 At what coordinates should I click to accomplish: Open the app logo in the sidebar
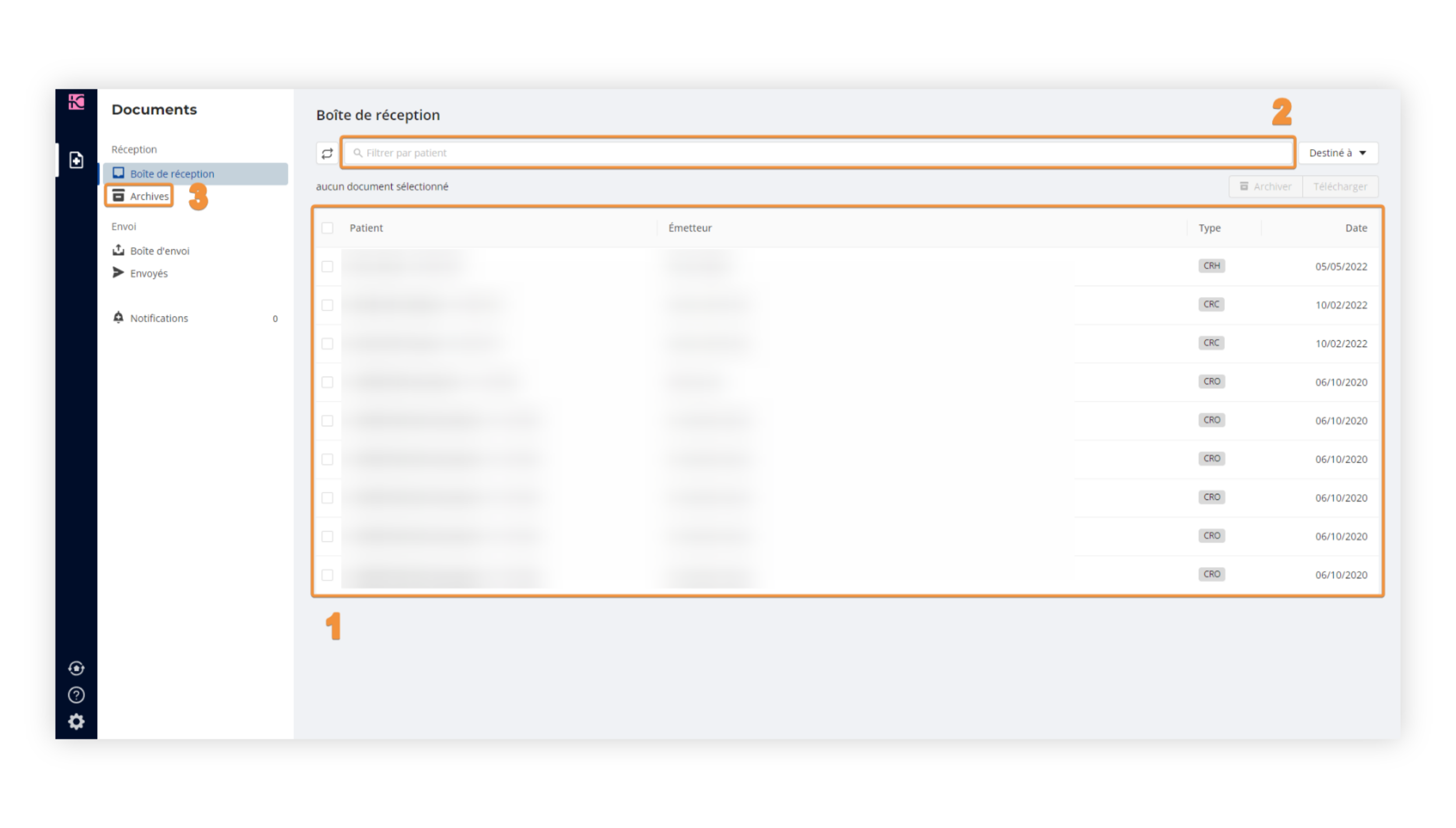coord(76,102)
